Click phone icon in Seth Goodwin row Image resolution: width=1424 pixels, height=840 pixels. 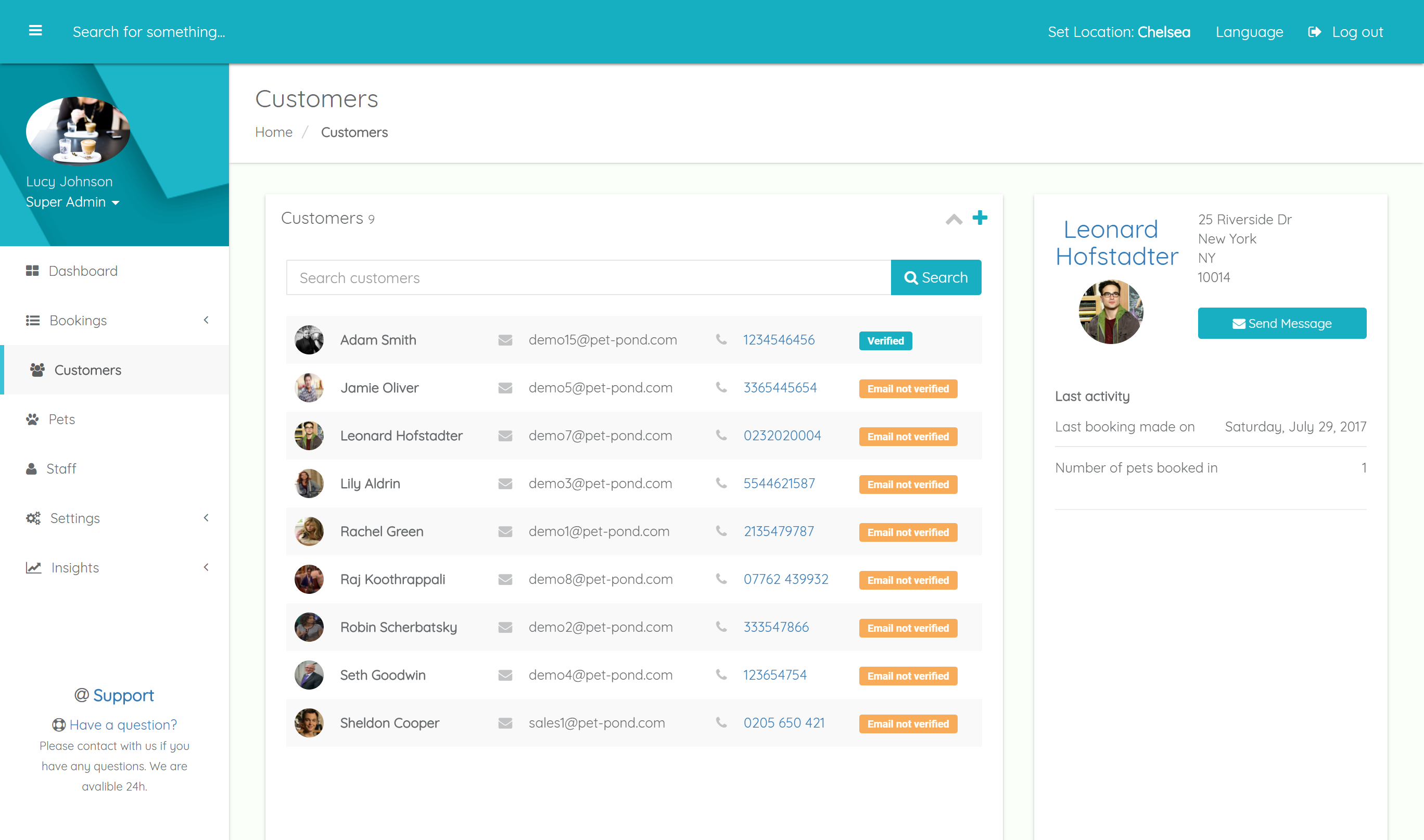pyautogui.click(x=721, y=674)
